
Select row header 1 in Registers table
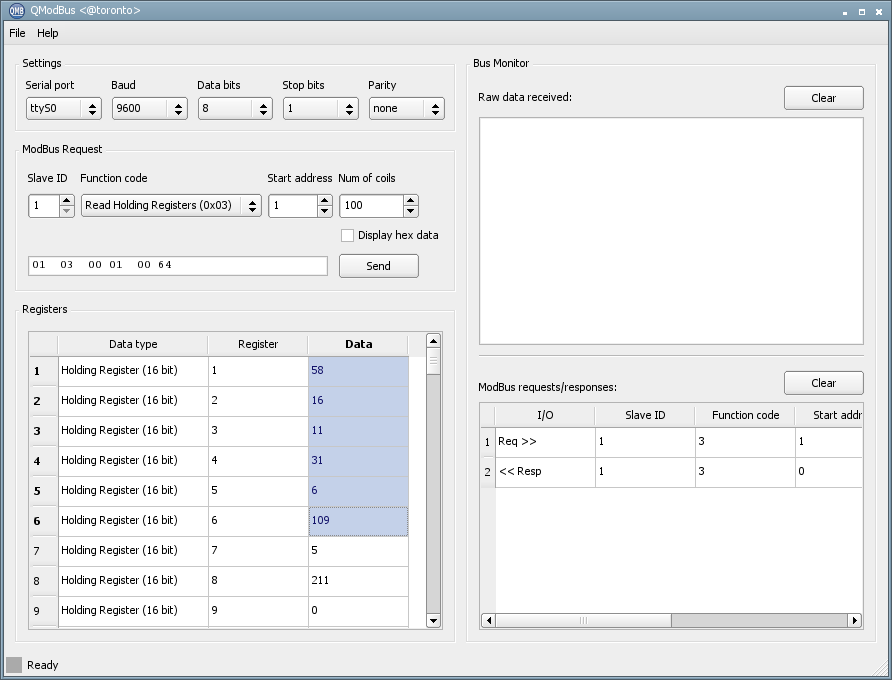pos(43,371)
